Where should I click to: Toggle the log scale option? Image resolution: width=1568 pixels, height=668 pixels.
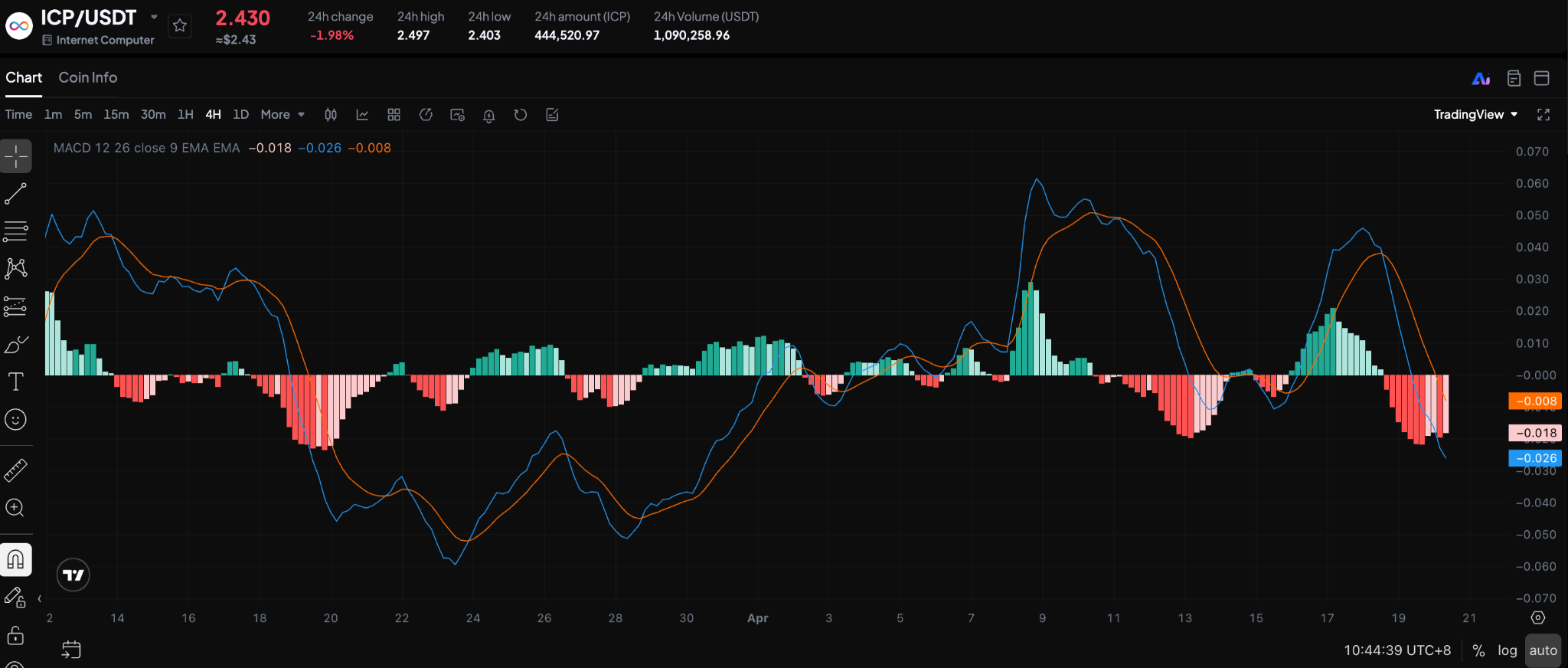1507,650
